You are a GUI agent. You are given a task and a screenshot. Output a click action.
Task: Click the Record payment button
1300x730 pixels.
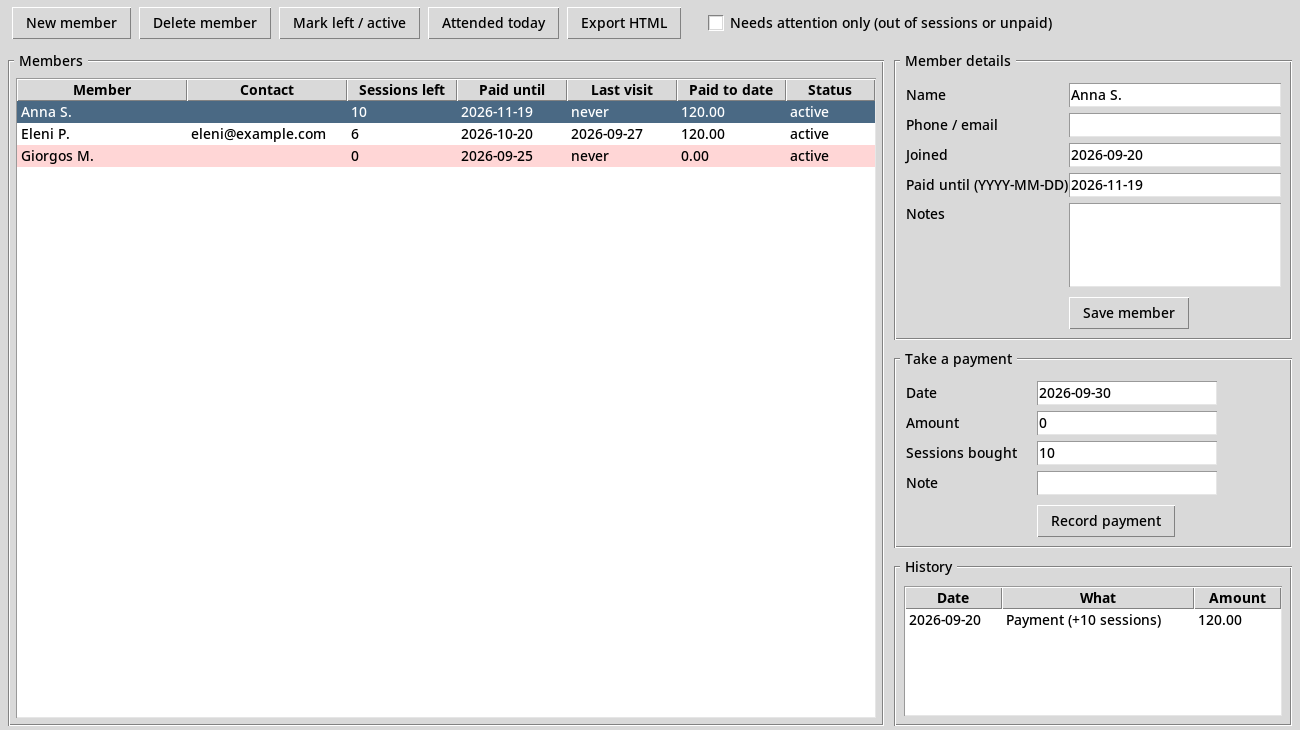[1106, 521]
